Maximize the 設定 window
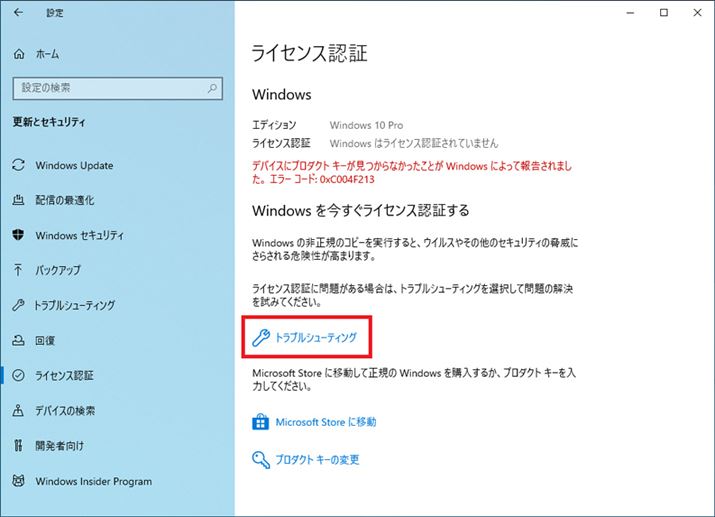 point(664,13)
